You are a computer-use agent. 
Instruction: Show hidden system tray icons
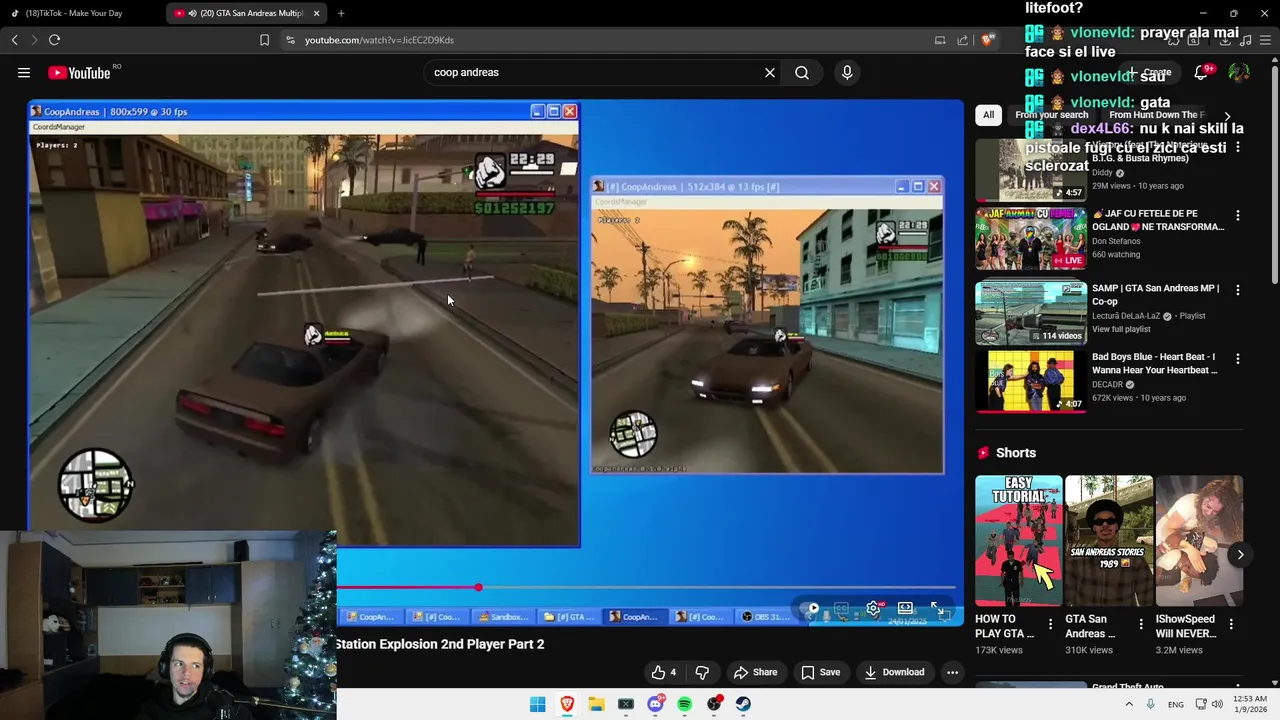1129,704
